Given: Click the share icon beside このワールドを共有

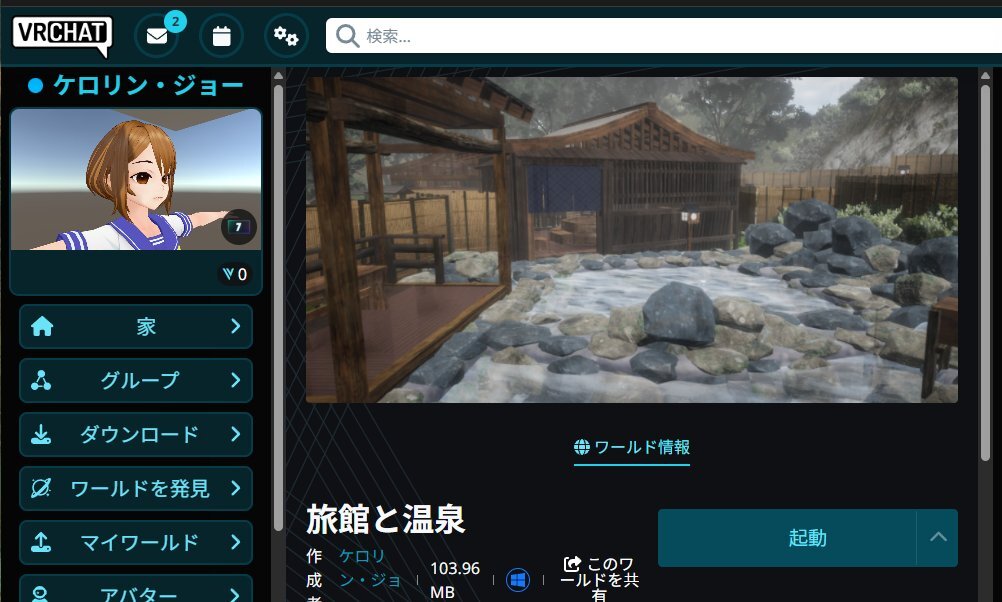Looking at the screenshot, I should [572, 564].
